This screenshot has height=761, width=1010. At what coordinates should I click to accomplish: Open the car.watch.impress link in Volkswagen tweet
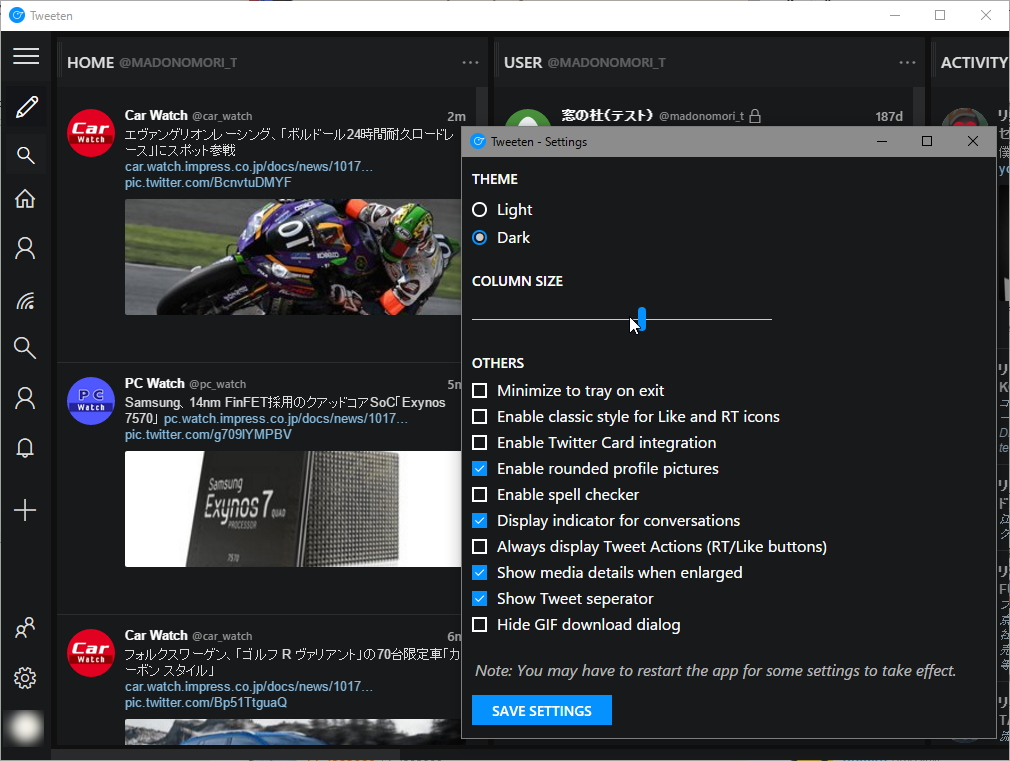click(x=249, y=686)
